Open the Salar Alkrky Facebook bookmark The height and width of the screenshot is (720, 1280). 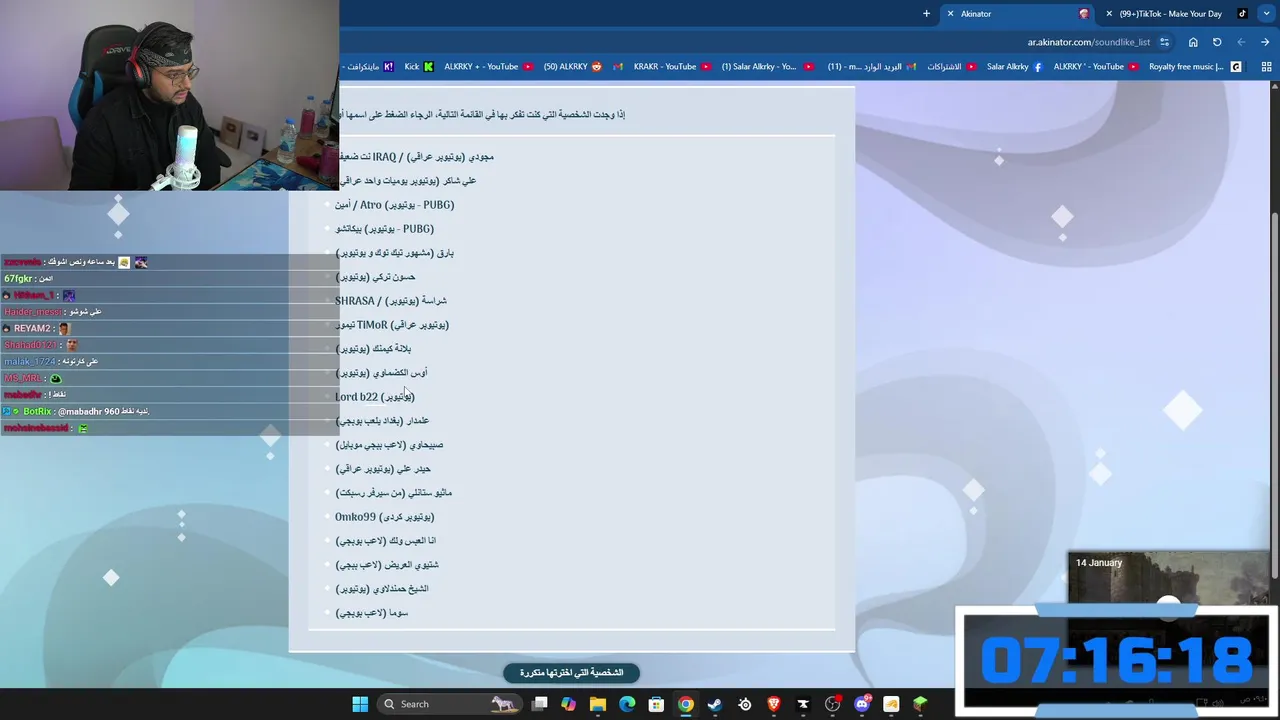tap(1014, 67)
